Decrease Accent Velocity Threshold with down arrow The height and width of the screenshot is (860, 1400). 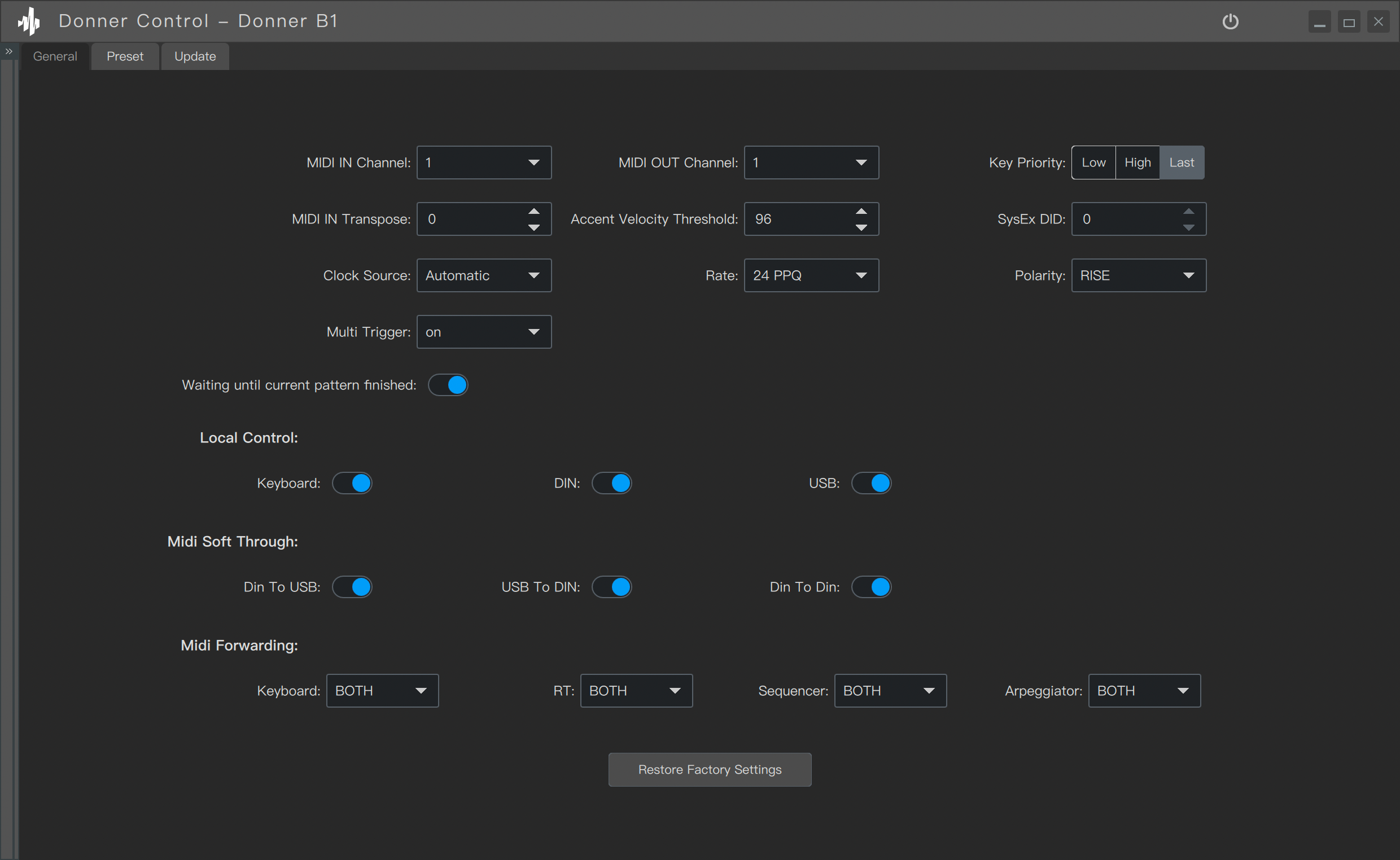pyautogui.click(x=861, y=227)
